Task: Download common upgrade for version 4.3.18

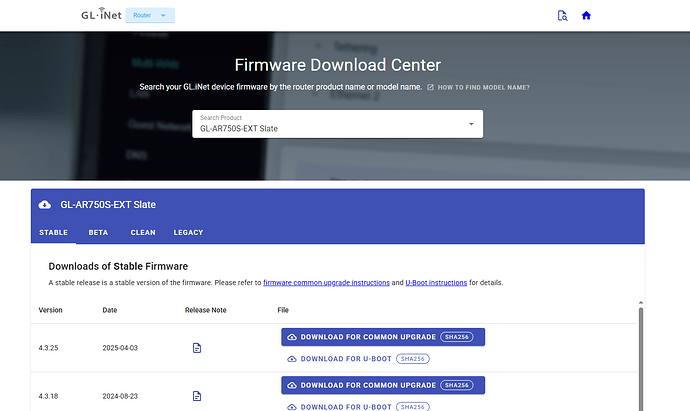Action: point(383,385)
